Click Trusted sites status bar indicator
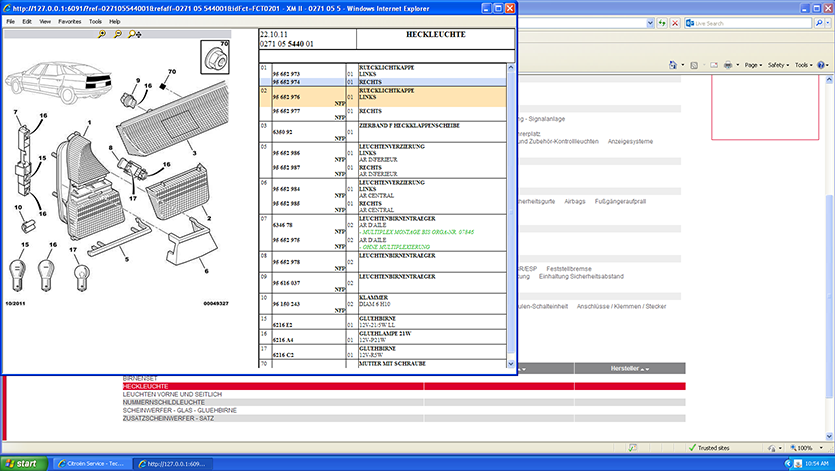This screenshot has width=835, height=471. pos(709,448)
